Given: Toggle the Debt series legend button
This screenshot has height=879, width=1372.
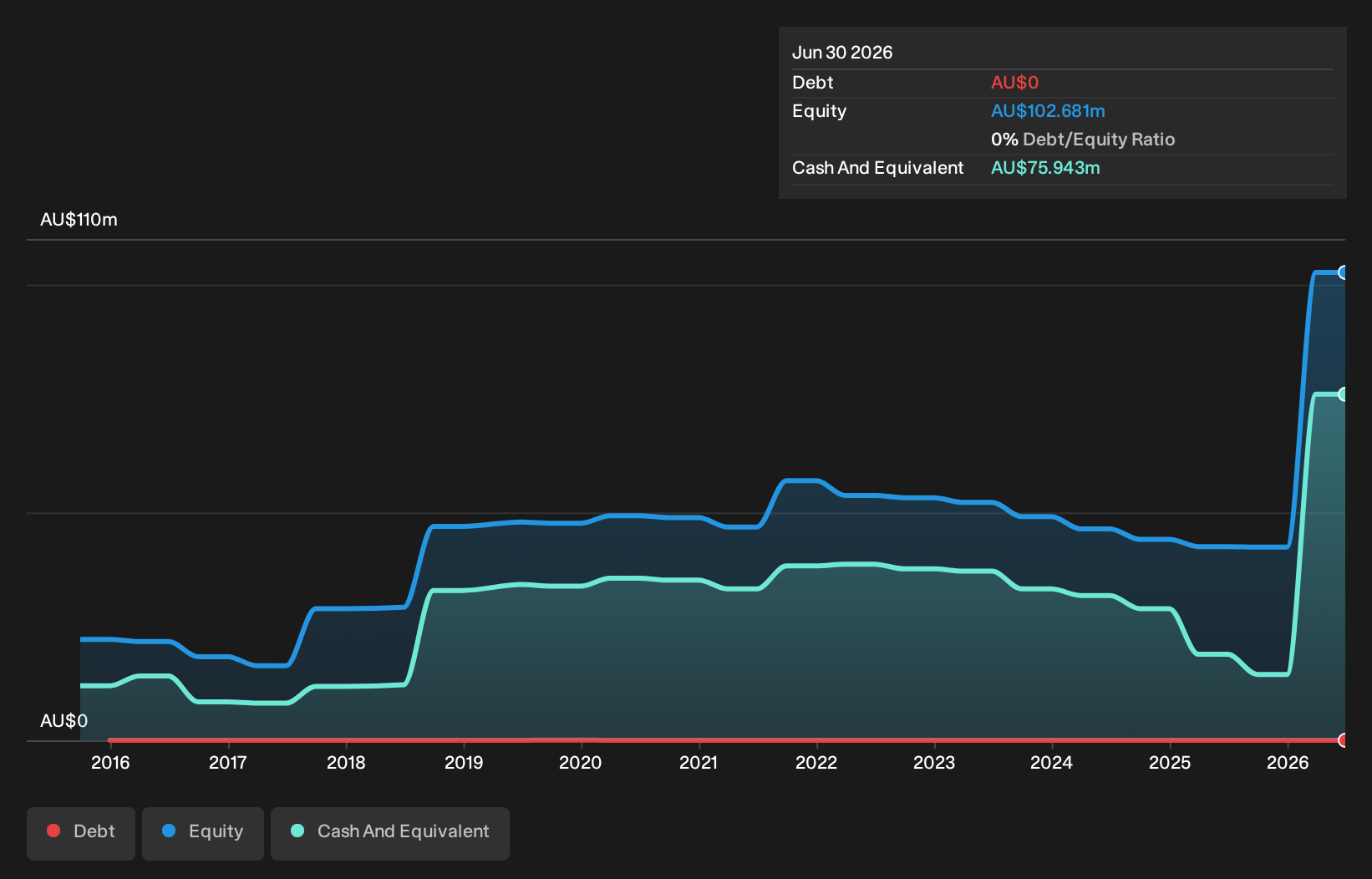Looking at the screenshot, I should pos(81,833).
